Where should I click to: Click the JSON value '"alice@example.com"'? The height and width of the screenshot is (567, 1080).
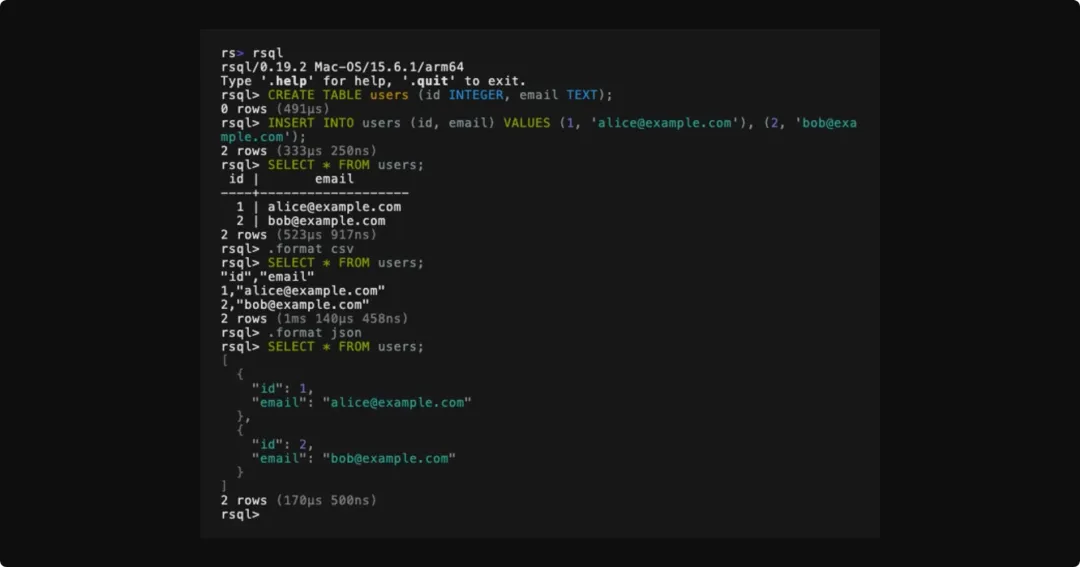point(397,402)
